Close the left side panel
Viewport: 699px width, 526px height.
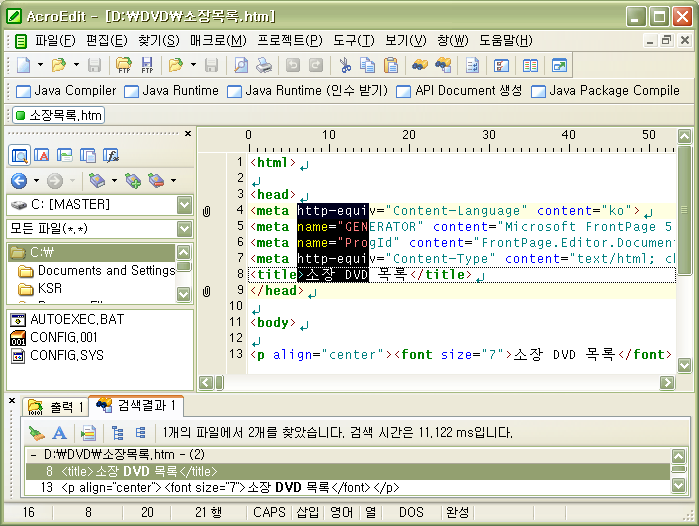188,133
